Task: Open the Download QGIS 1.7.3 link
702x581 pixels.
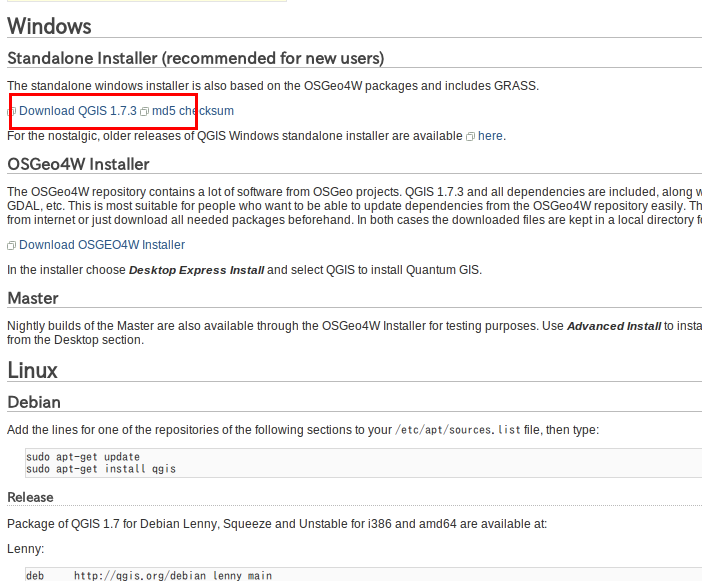Action: click(78, 111)
